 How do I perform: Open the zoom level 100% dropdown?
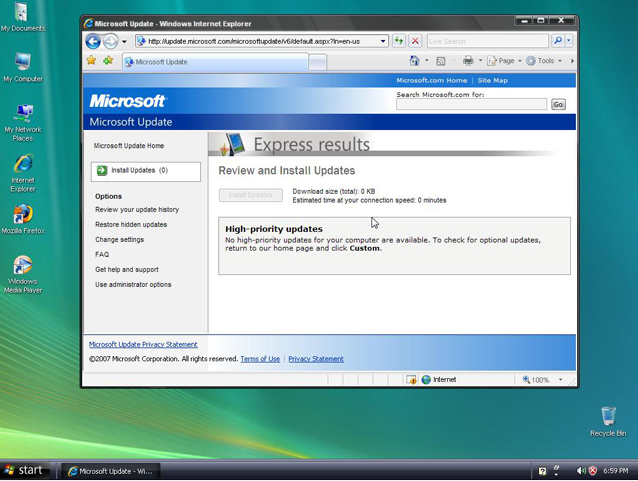click(560, 380)
